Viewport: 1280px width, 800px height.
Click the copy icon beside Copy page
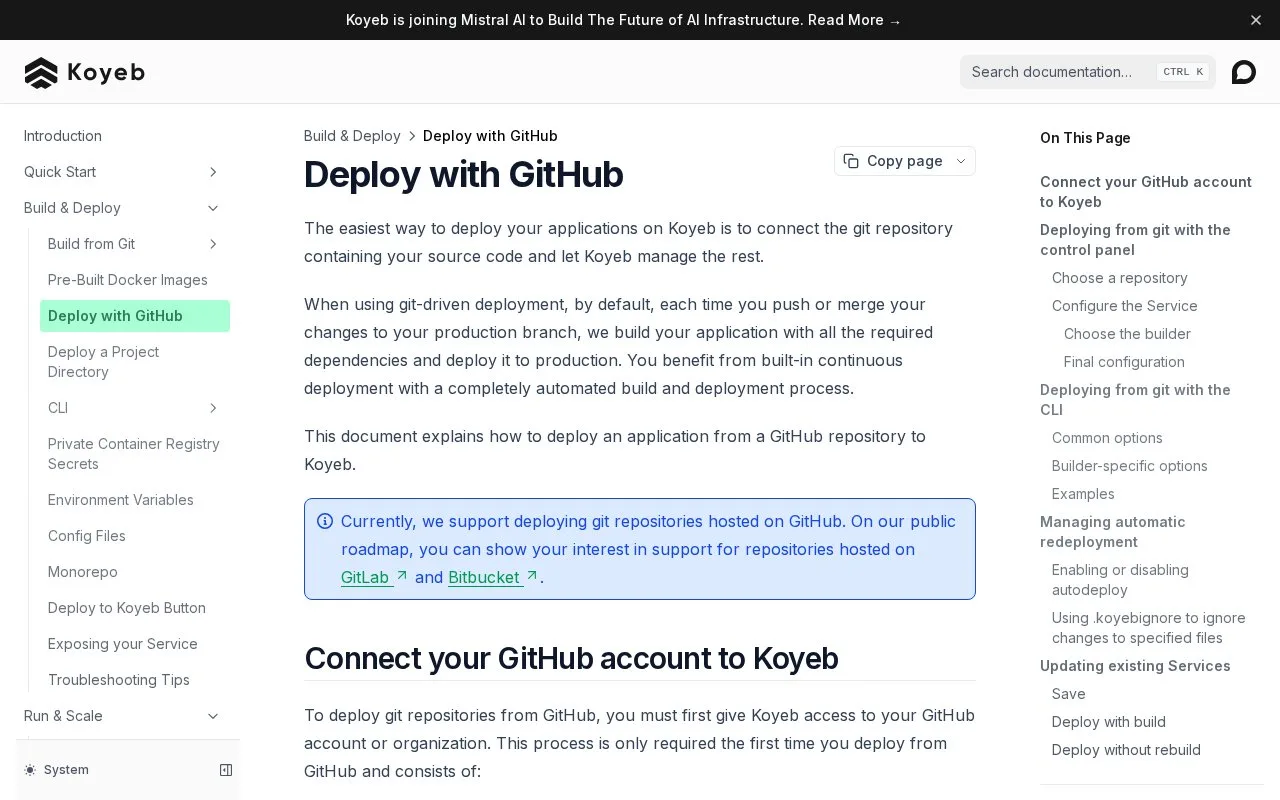(x=851, y=161)
